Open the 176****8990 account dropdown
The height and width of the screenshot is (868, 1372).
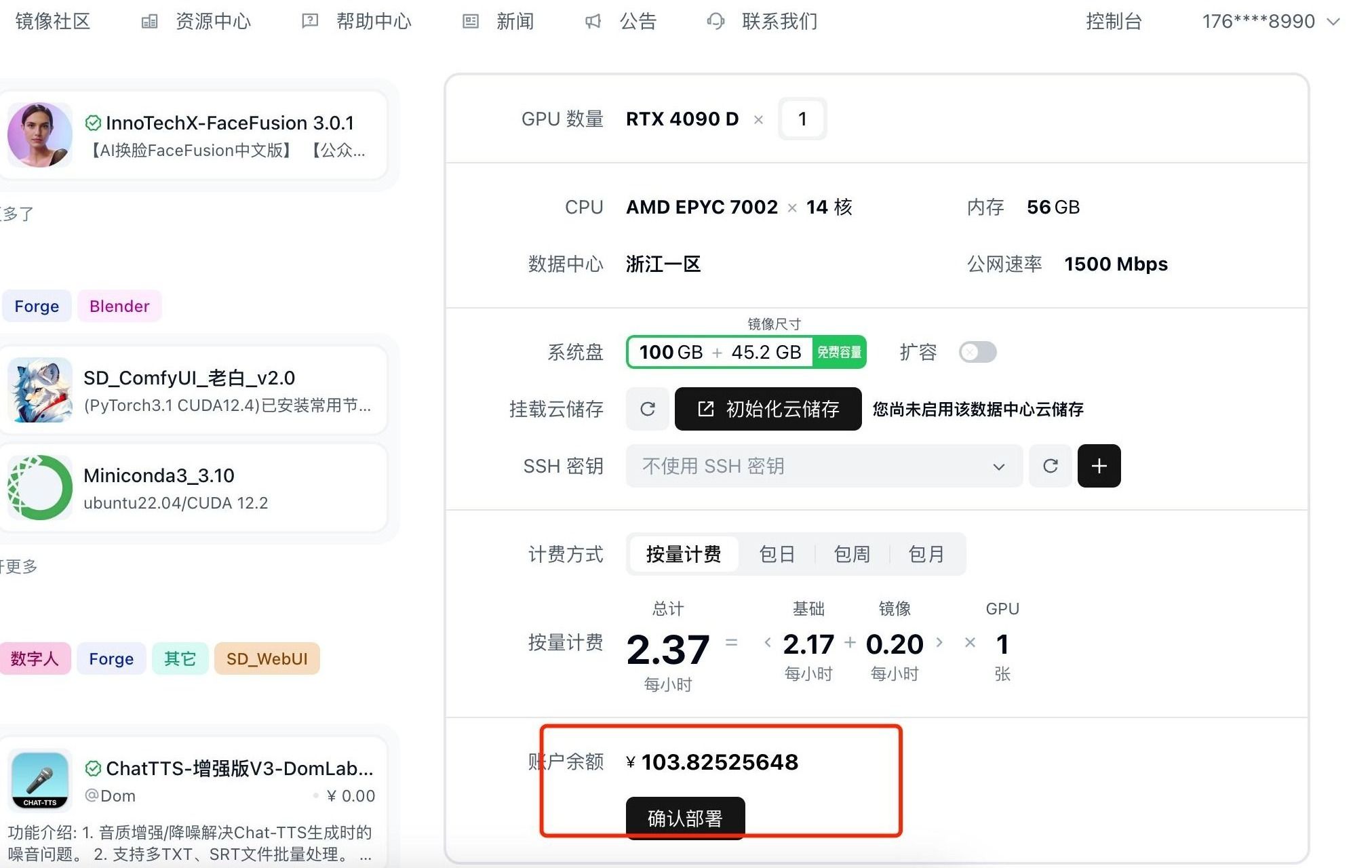(x=1271, y=22)
